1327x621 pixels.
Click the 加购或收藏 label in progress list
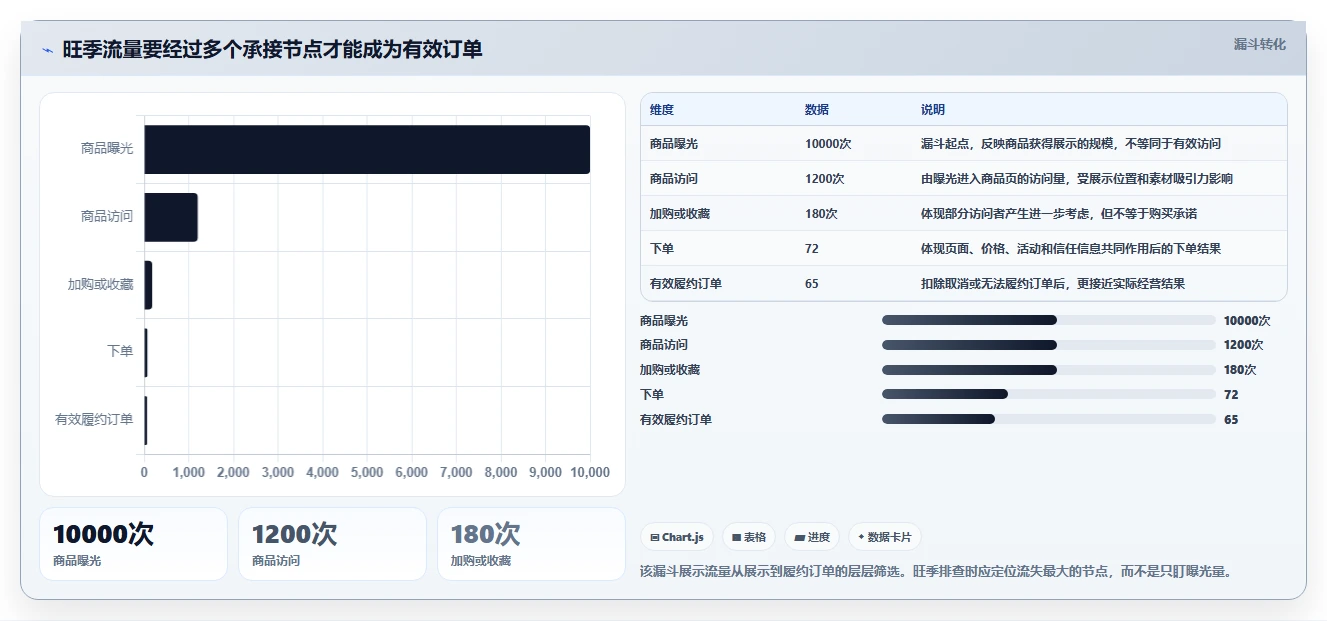[670, 370]
